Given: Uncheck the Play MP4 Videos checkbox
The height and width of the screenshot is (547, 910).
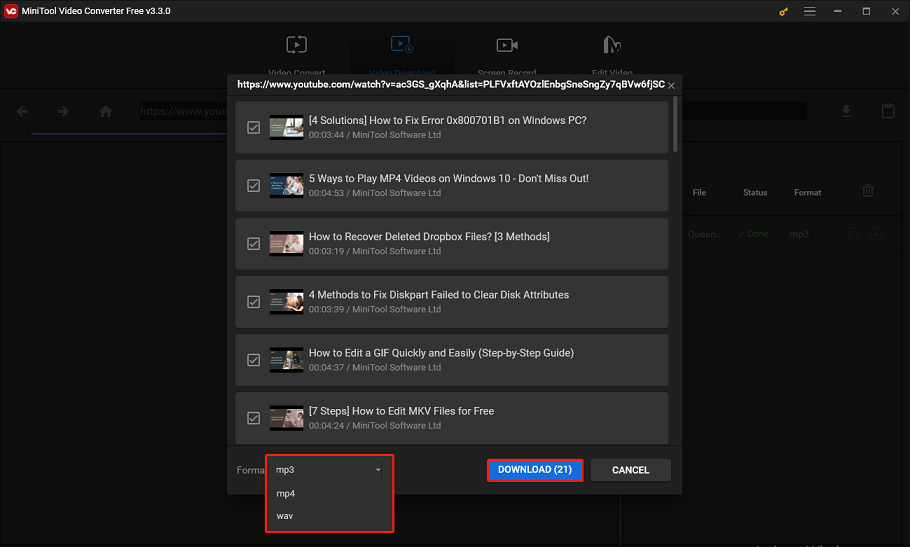Looking at the screenshot, I should coord(254,186).
